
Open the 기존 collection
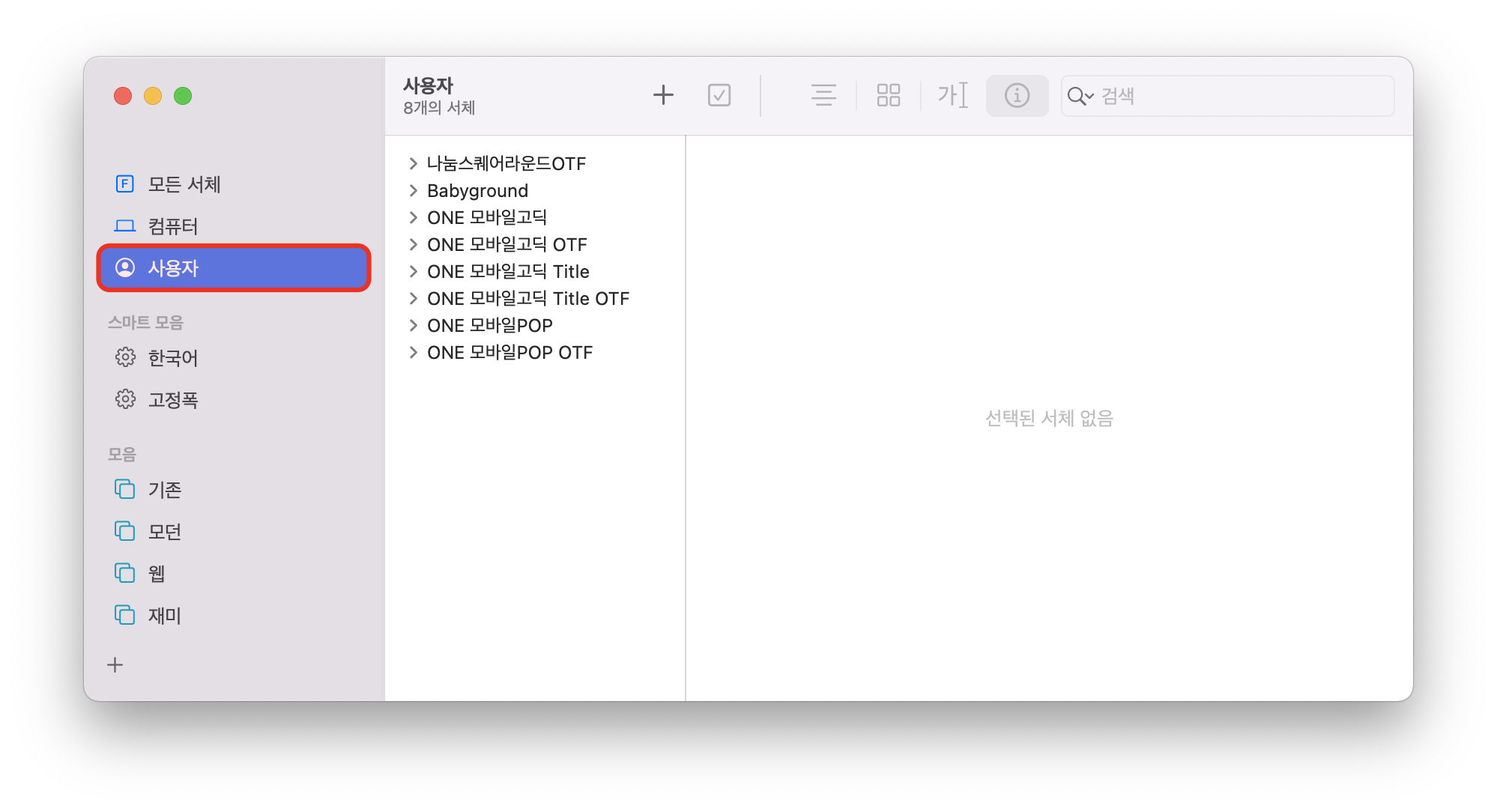[164, 490]
